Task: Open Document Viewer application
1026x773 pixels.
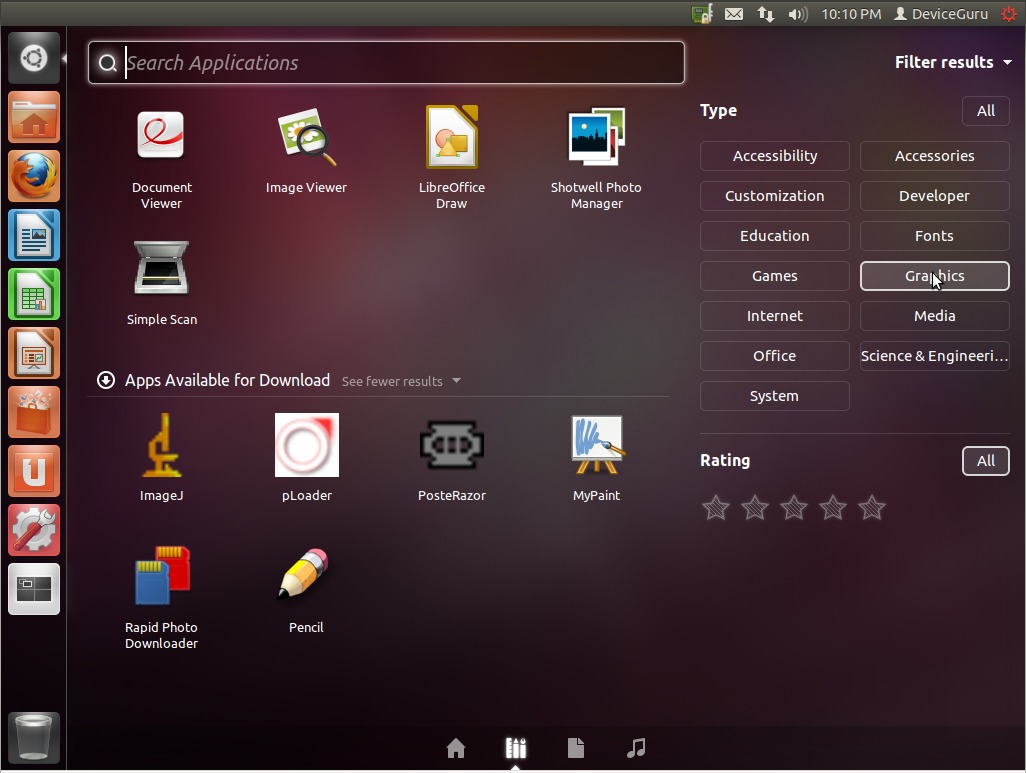Action: pos(161,158)
